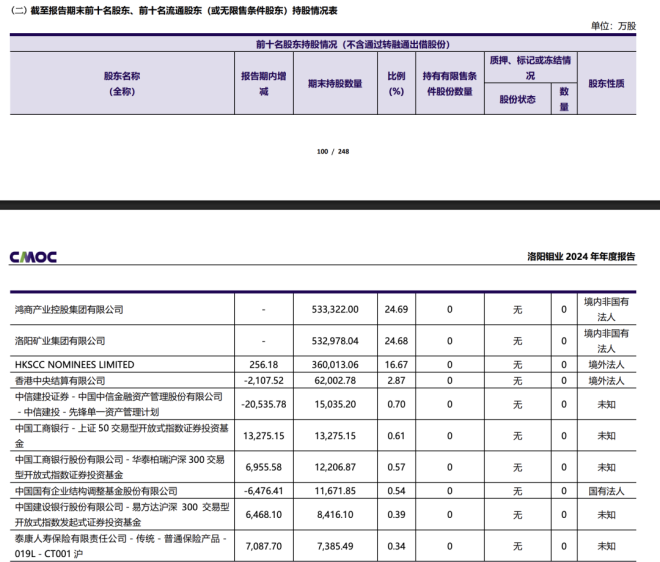Click the percentage 0.39
The height and width of the screenshot is (562, 660).
tap(396, 514)
